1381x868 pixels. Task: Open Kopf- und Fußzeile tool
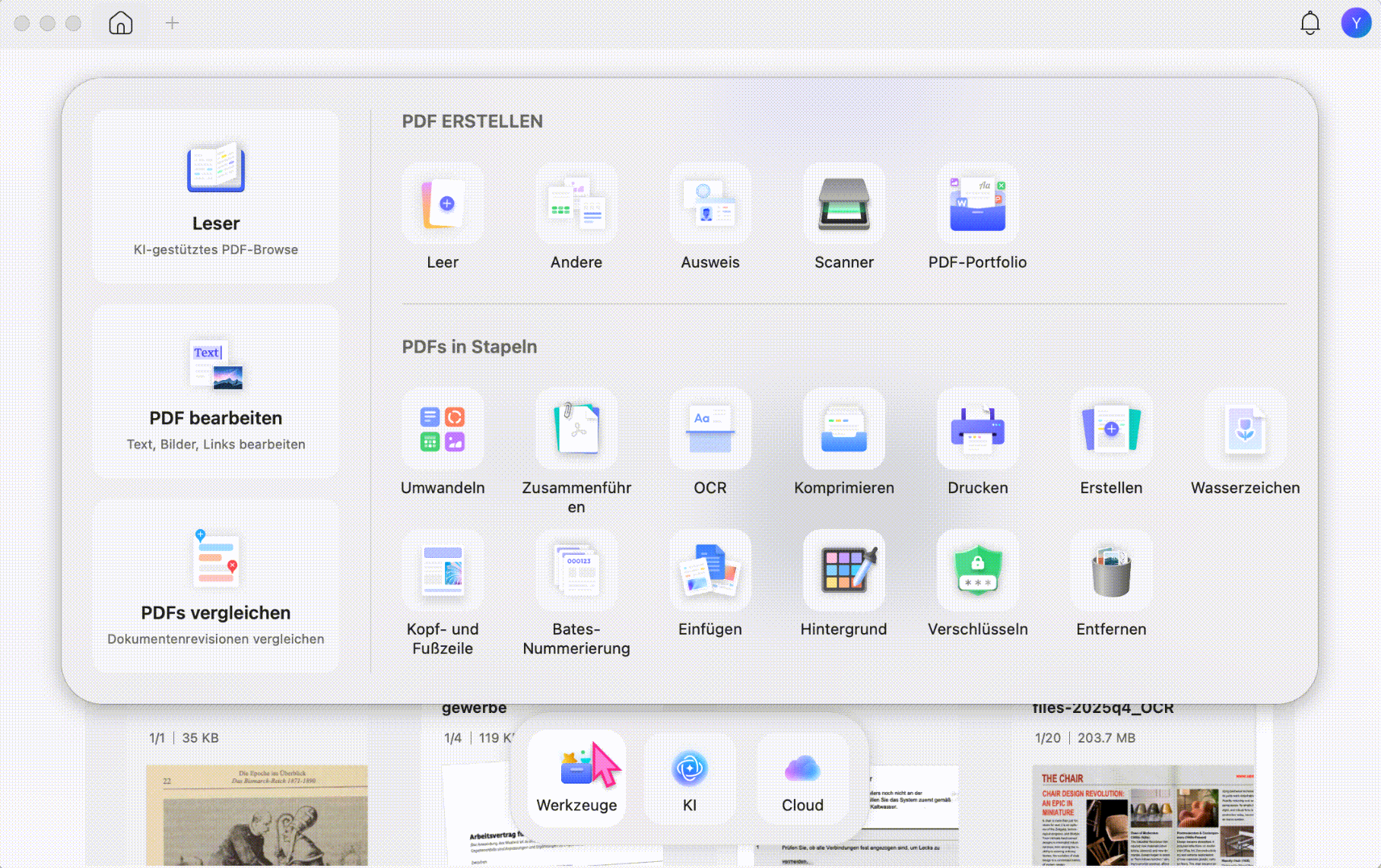click(x=443, y=570)
